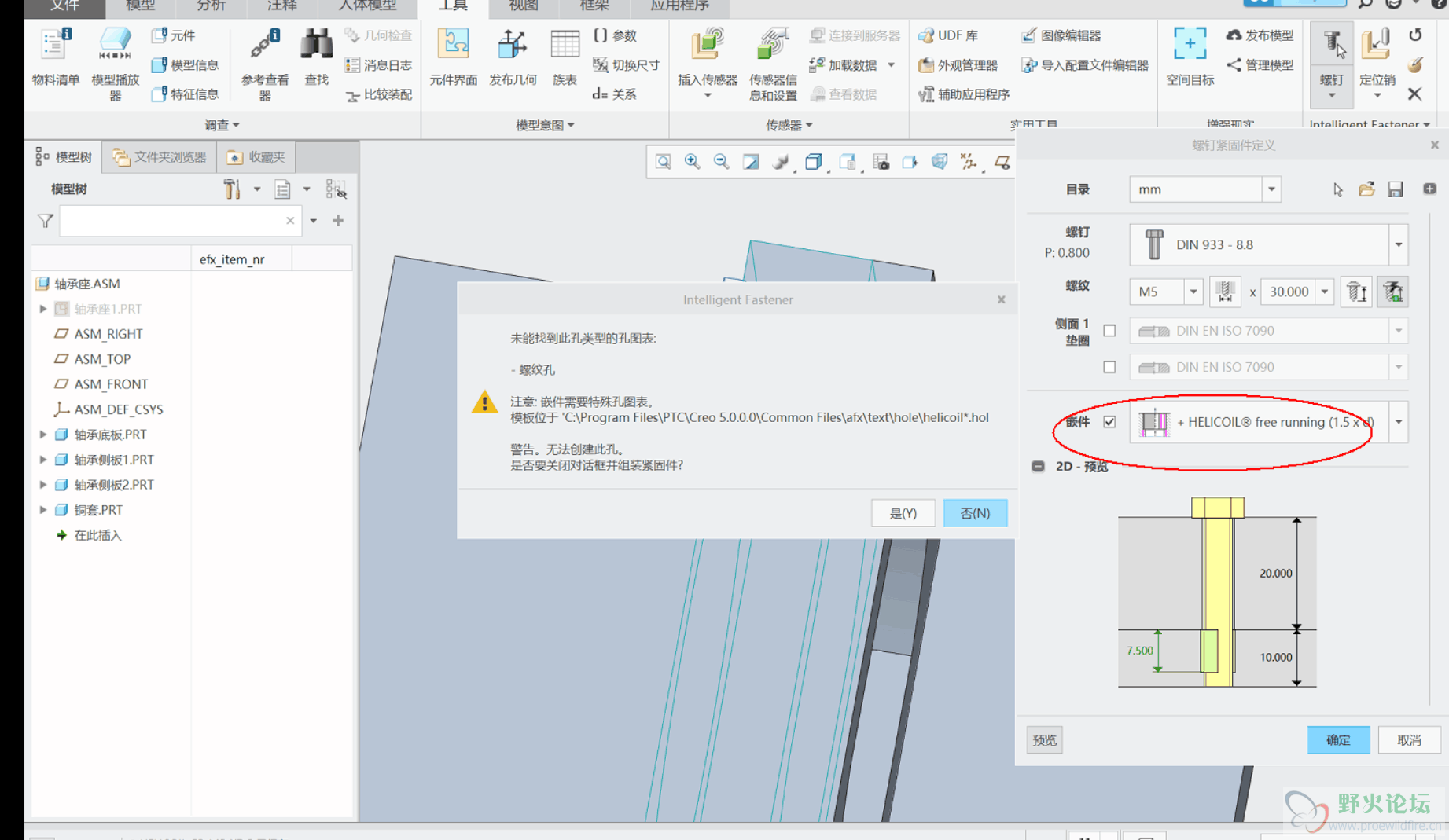Expand the 轴承侧板1.PRT tree node
1449x840 pixels.
coord(43,460)
